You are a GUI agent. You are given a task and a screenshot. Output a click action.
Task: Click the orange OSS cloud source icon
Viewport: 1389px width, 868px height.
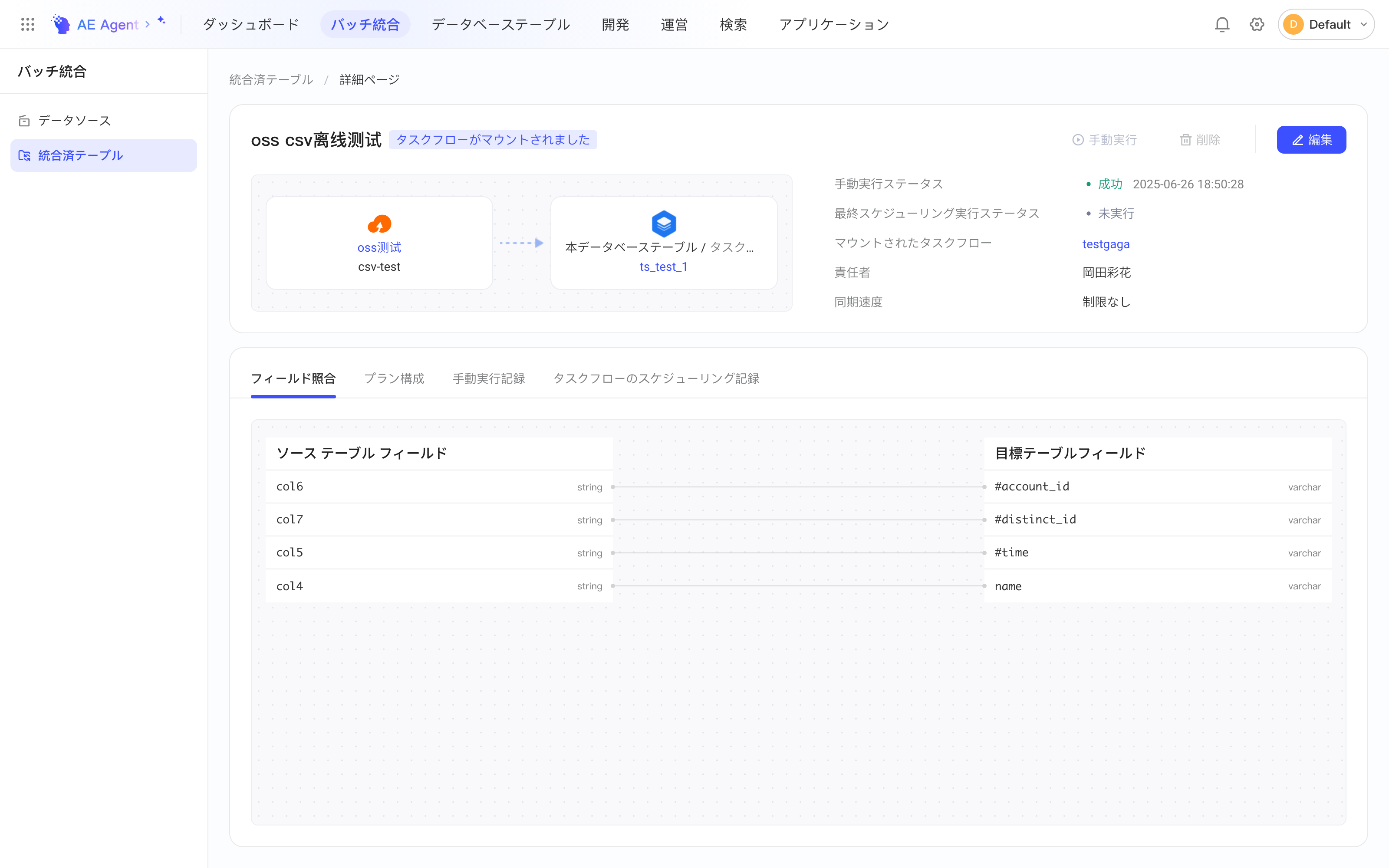pyautogui.click(x=379, y=224)
